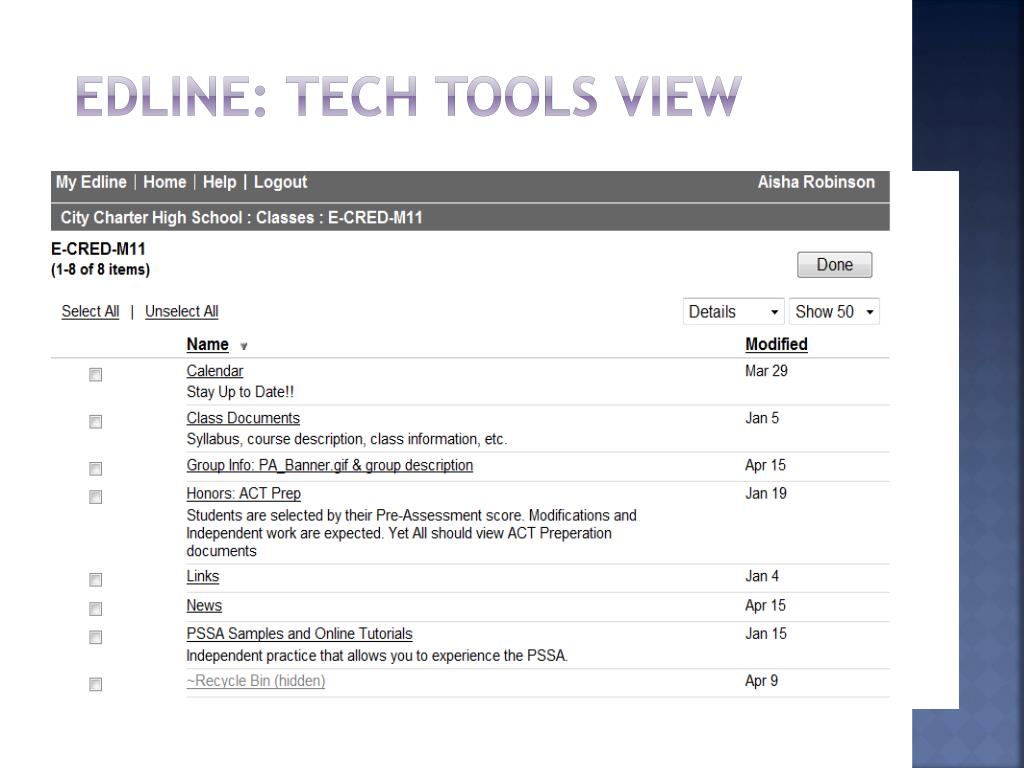This screenshot has height=768, width=1024.
Task: Select the PSSA Samples row checkbox
Action: [x=95, y=637]
